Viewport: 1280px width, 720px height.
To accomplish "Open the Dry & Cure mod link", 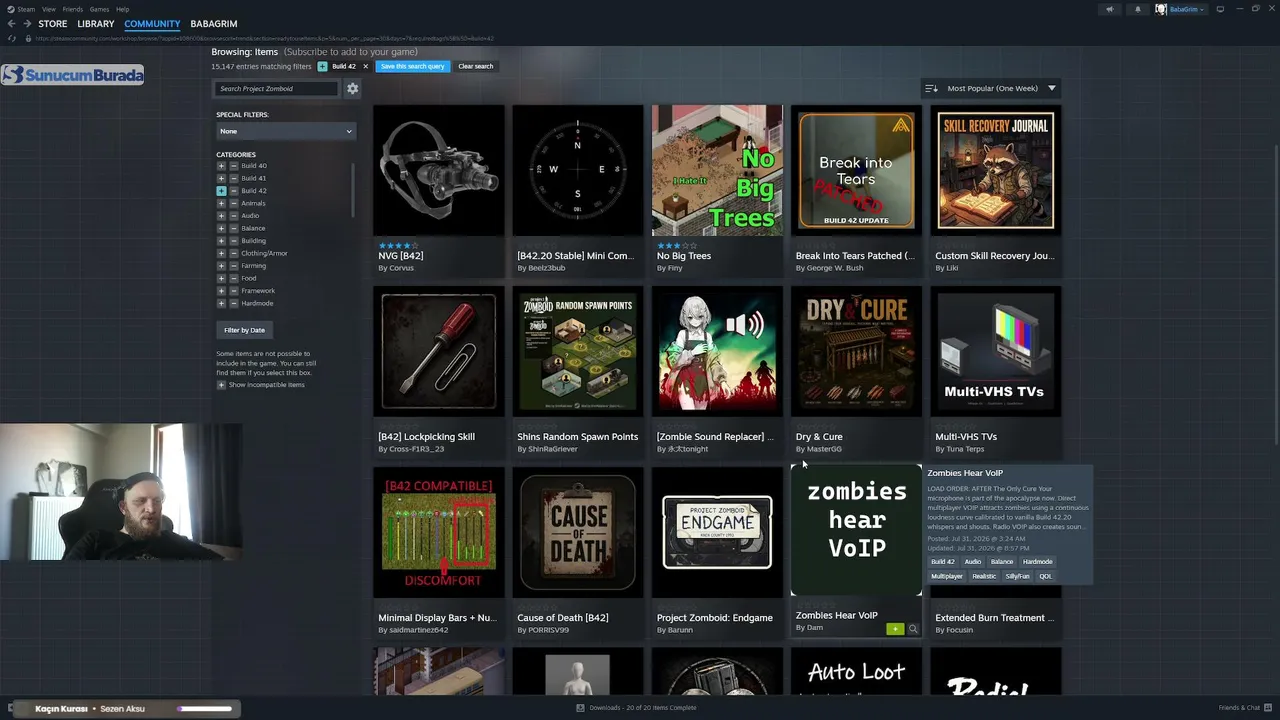I will 819,437.
